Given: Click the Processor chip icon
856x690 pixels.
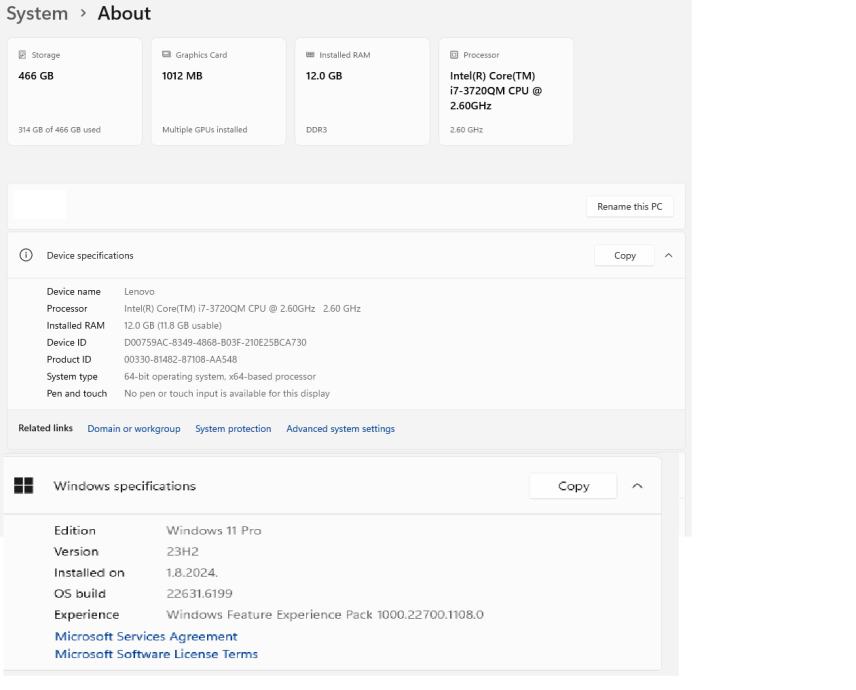Looking at the screenshot, I should click(x=455, y=55).
